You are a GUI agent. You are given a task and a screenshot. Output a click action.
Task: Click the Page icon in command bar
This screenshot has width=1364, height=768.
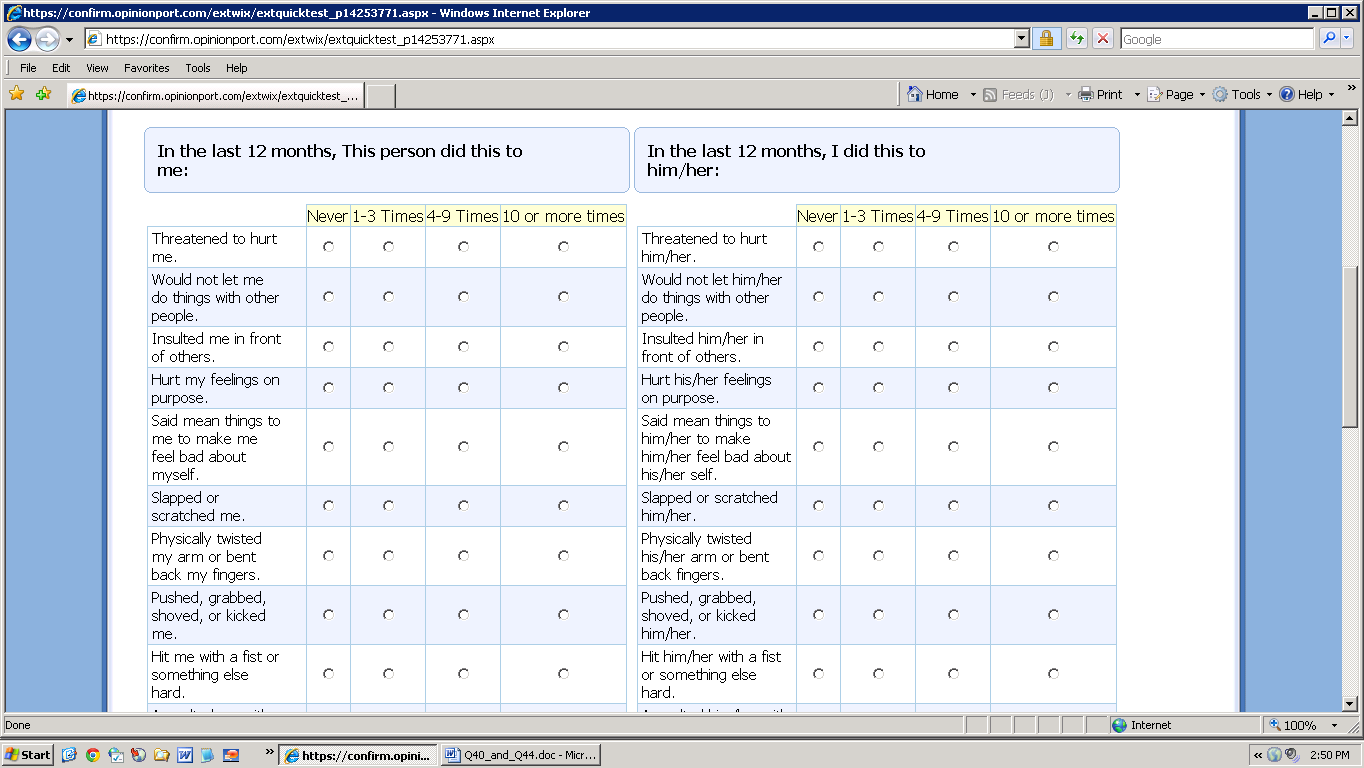coord(1155,94)
